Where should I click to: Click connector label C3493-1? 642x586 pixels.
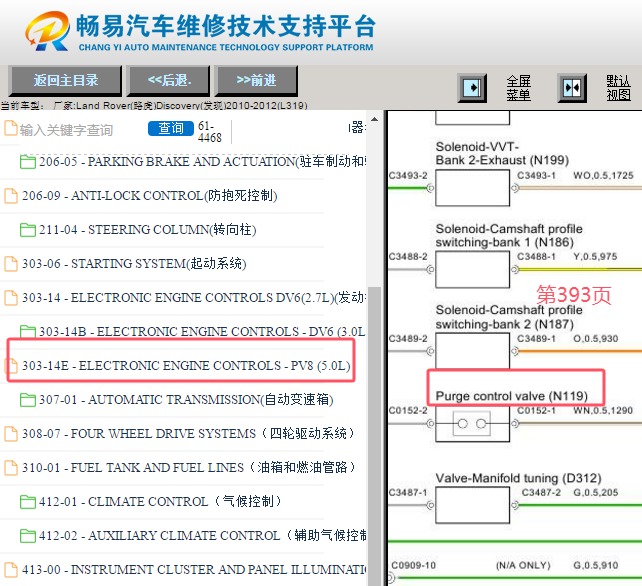click(536, 176)
